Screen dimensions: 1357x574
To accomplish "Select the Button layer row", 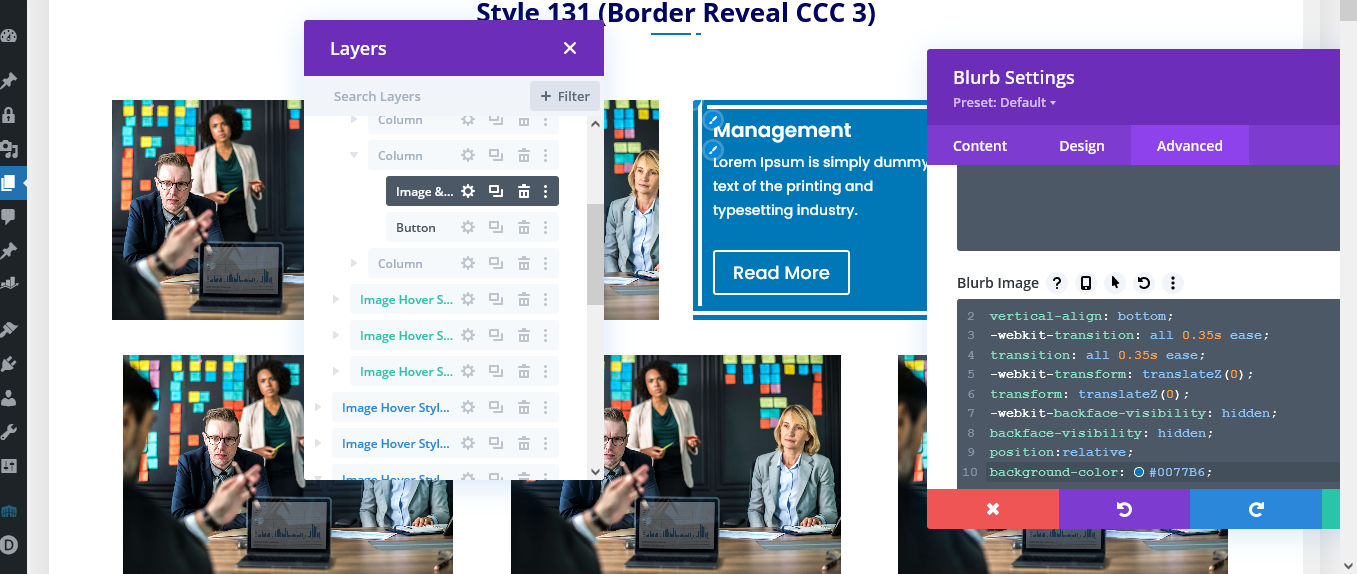I will 472,227.
